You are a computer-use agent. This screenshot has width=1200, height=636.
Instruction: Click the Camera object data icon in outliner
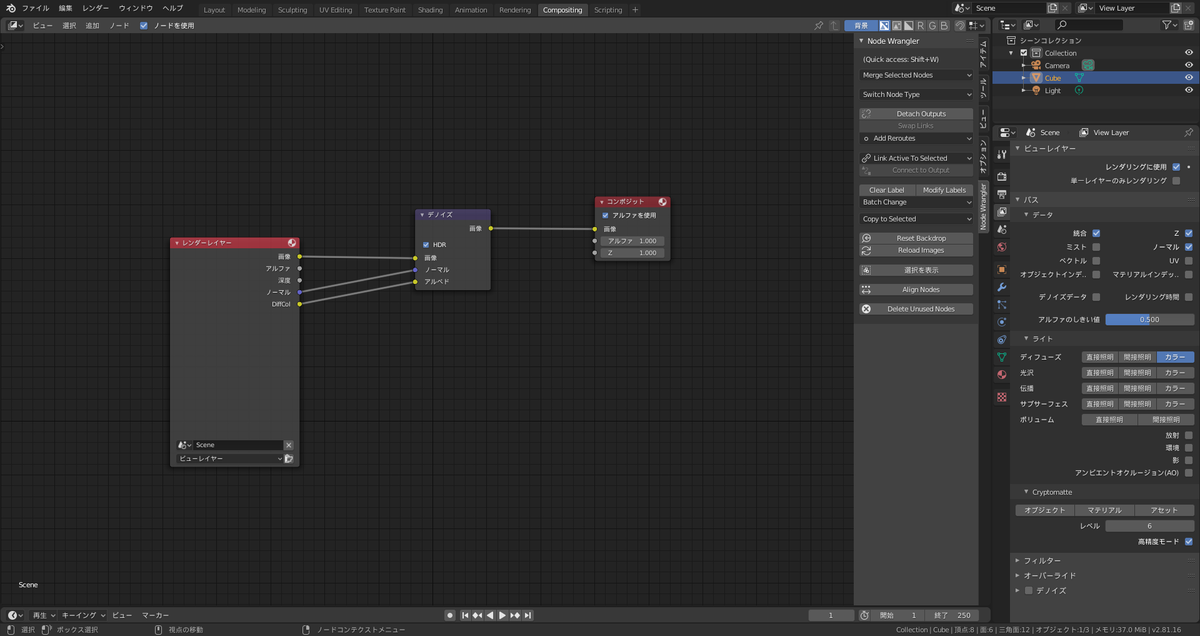click(1088, 65)
